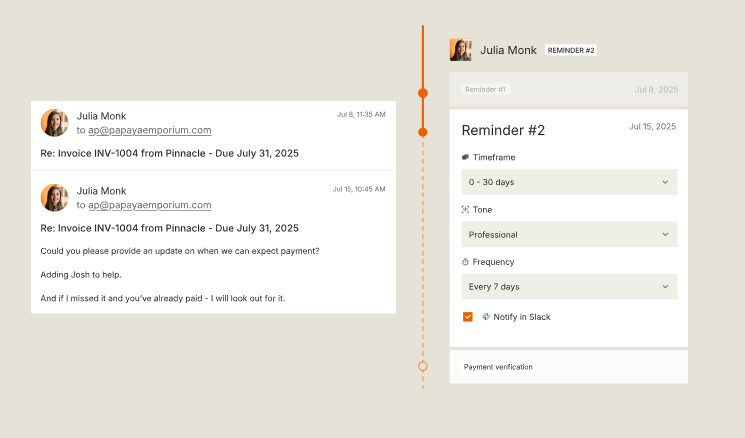The image size is (745, 438).
Task: Open the Jul 8 email subject line
Action: click(x=170, y=153)
